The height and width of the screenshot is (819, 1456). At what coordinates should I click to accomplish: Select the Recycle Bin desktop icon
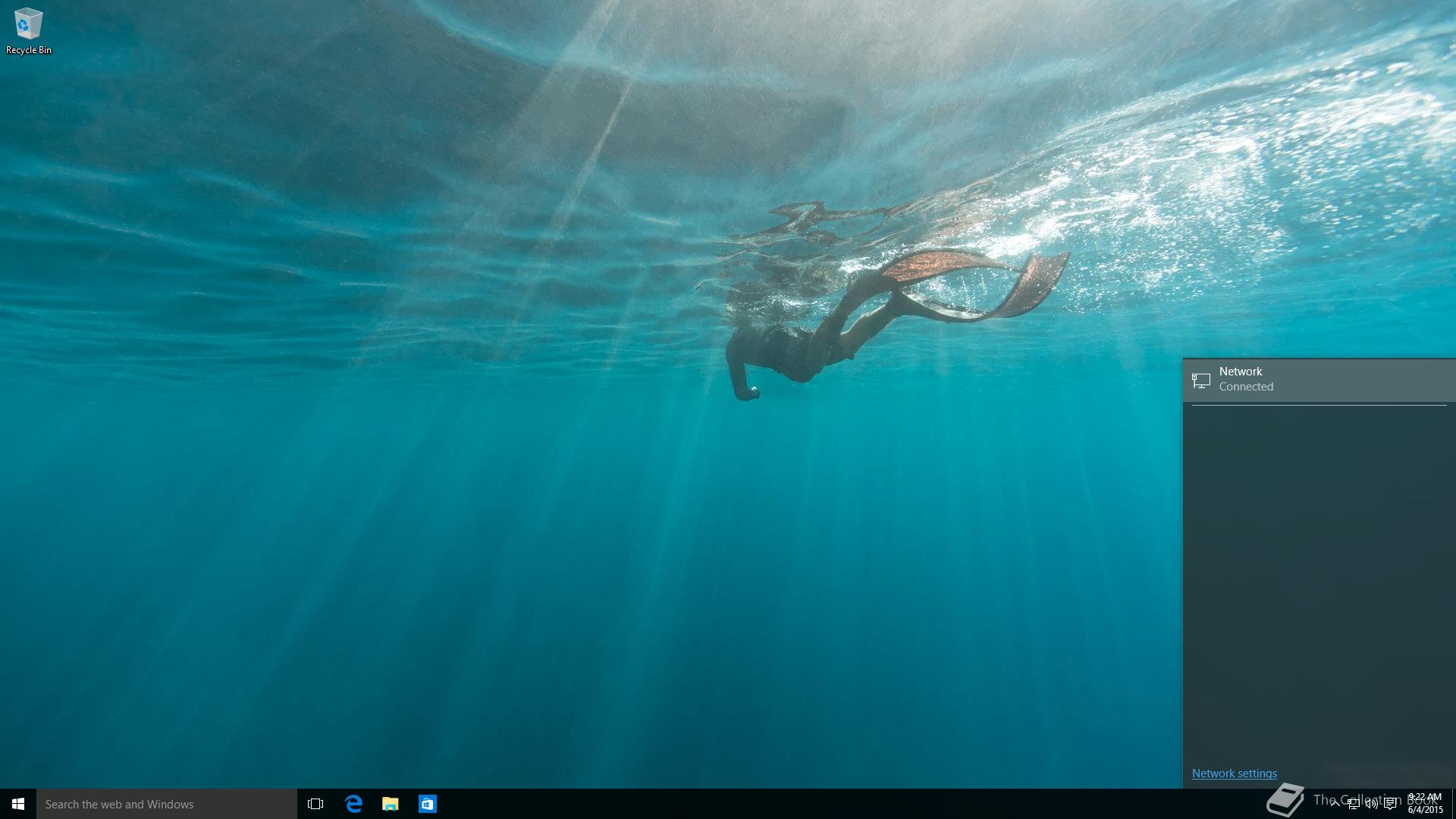coord(28,30)
